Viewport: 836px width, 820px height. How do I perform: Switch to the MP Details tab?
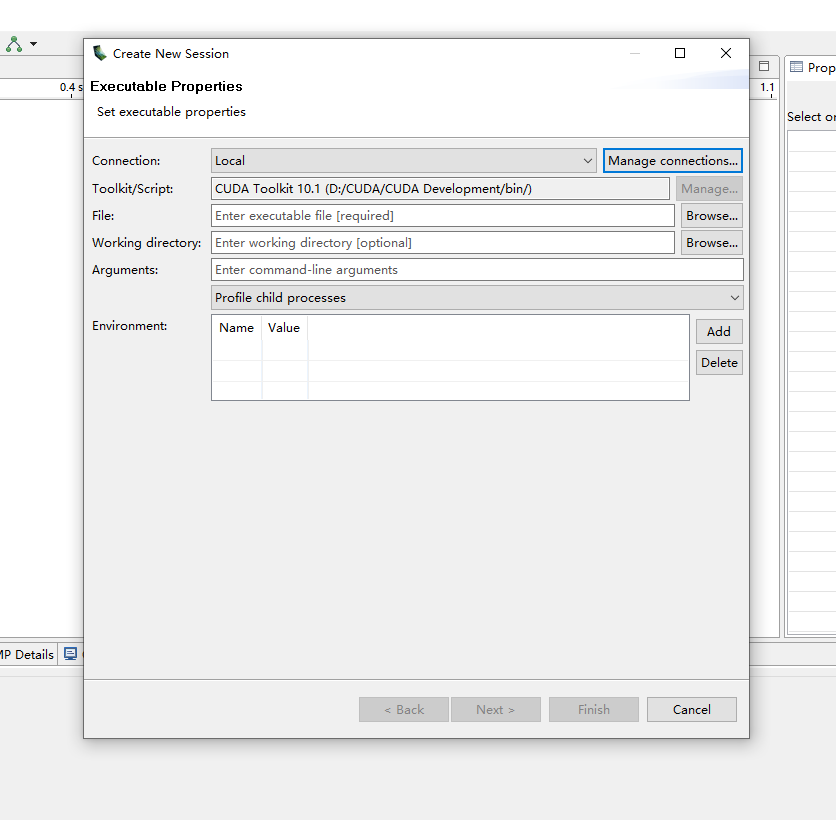pos(27,654)
